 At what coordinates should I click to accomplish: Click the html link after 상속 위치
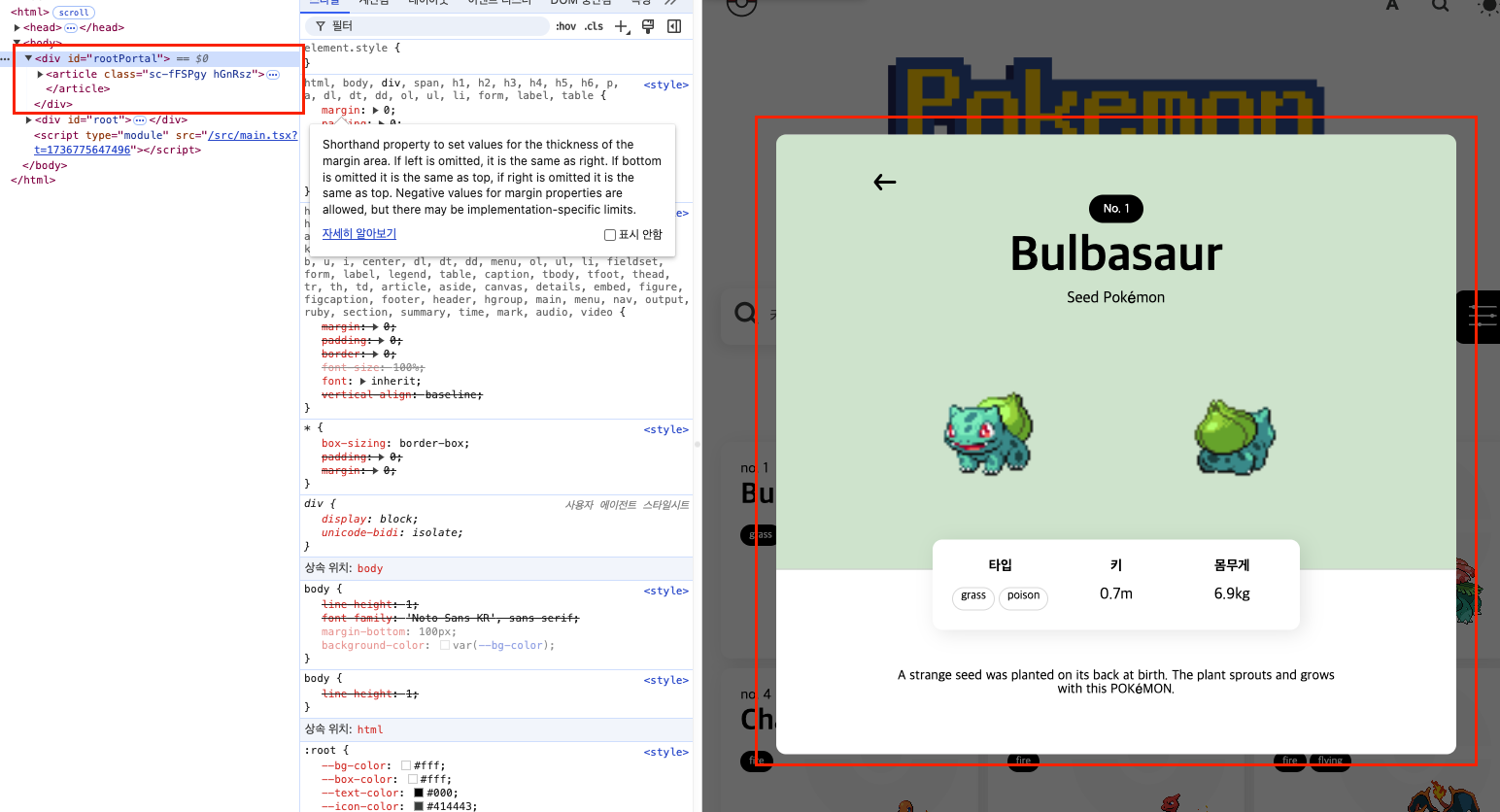click(x=370, y=730)
